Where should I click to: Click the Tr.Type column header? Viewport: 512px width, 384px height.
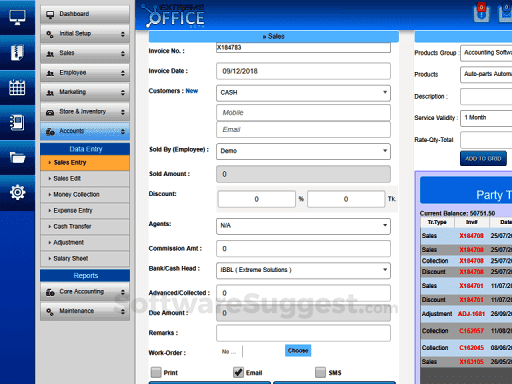437,222
